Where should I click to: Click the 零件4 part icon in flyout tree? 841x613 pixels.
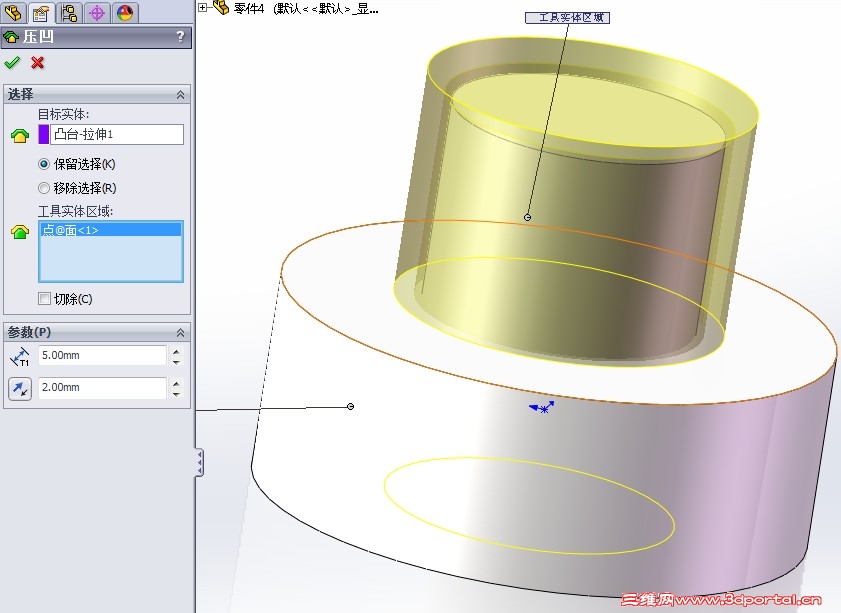221,8
